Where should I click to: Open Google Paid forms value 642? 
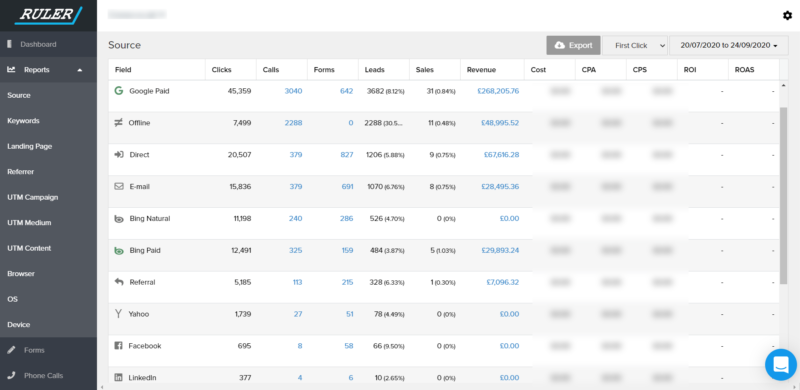click(346, 91)
